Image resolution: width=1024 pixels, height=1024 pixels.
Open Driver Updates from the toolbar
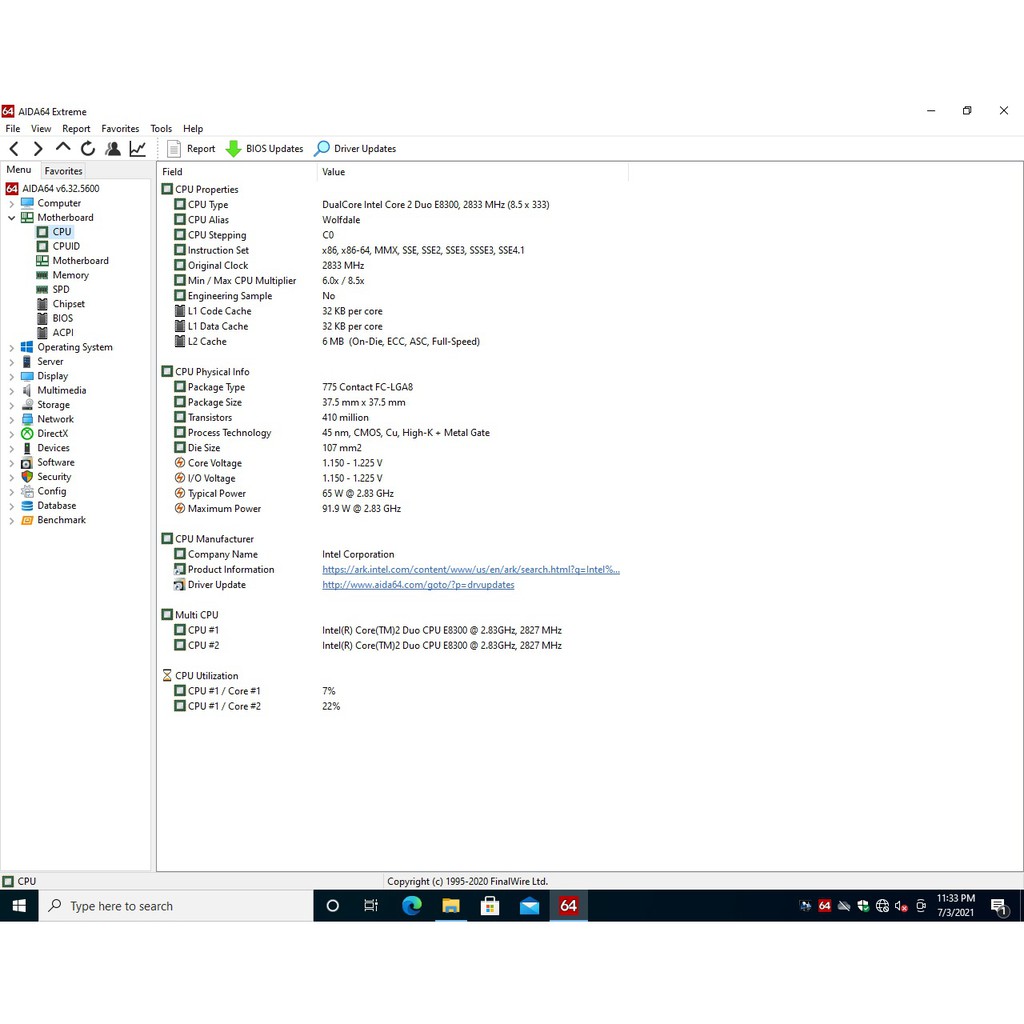pos(355,149)
